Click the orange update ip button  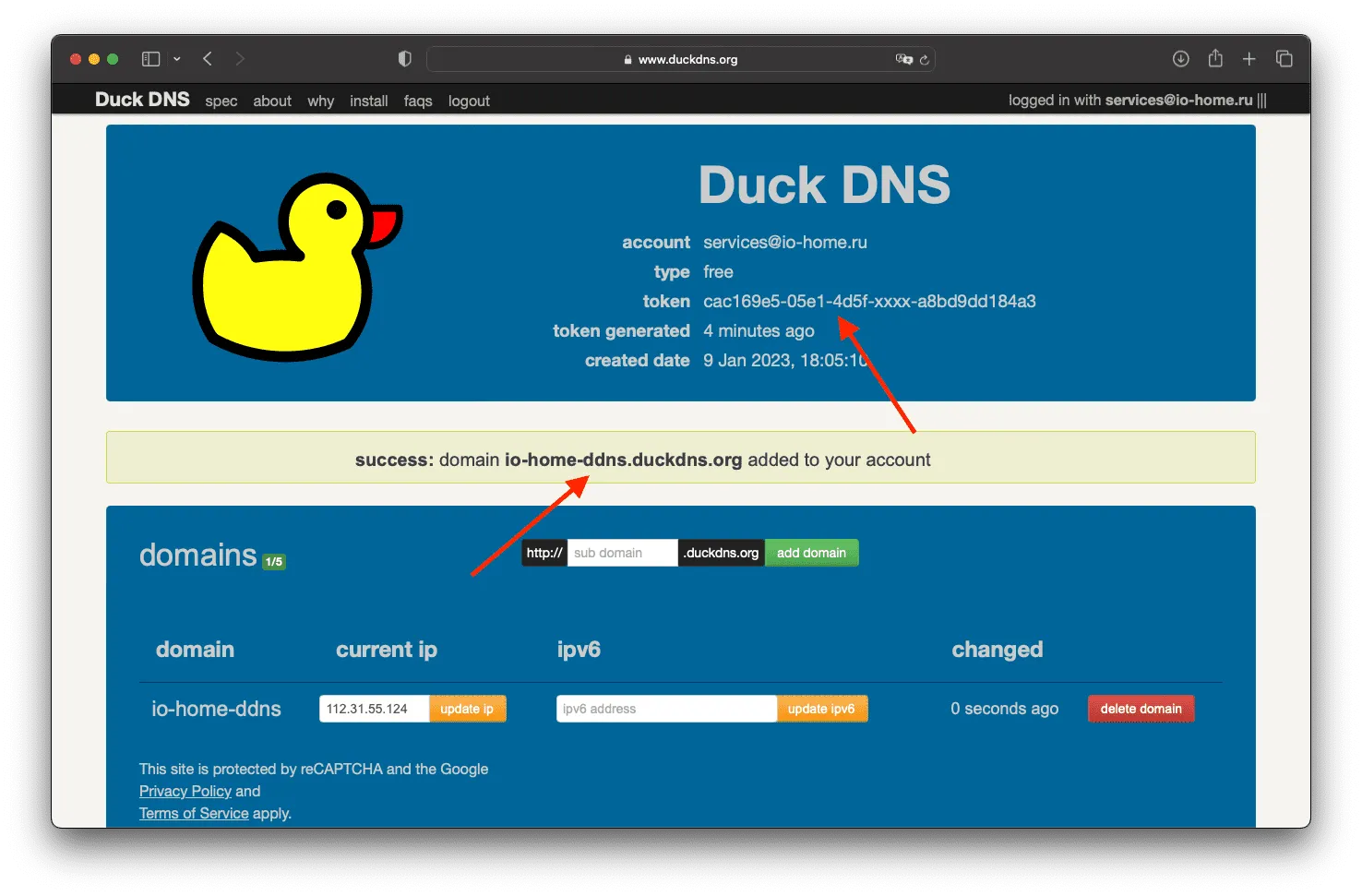(x=468, y=709)
